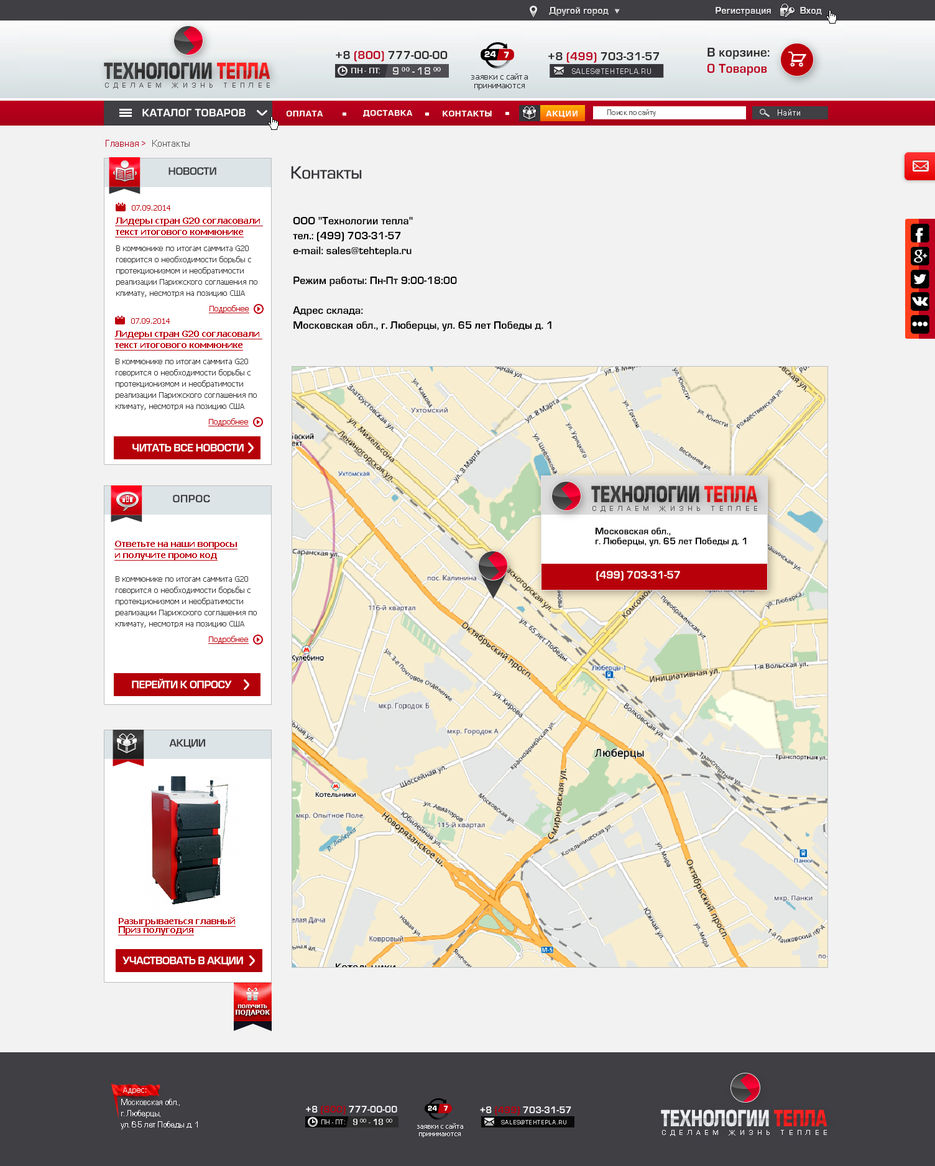Screen dimensions: 935x1166
Task: Click the Технологии Тепла header logo
Action: tap(187, 59)
